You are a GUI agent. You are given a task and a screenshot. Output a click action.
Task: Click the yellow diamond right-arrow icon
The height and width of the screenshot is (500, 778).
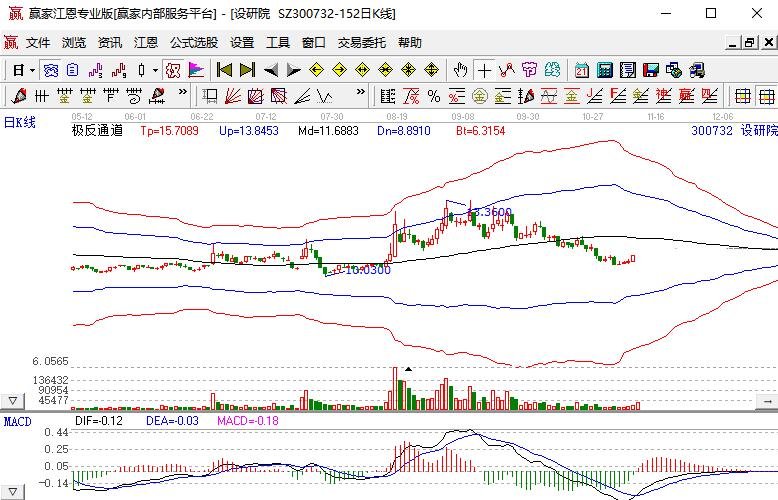pos(339,70)
